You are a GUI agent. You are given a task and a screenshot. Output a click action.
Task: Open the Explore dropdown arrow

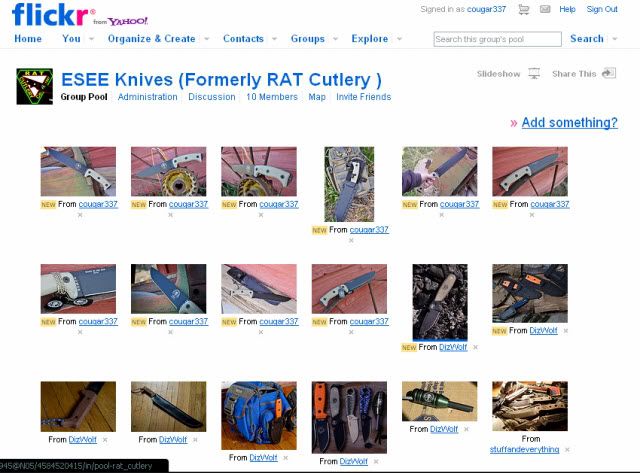tap(399, 39)
